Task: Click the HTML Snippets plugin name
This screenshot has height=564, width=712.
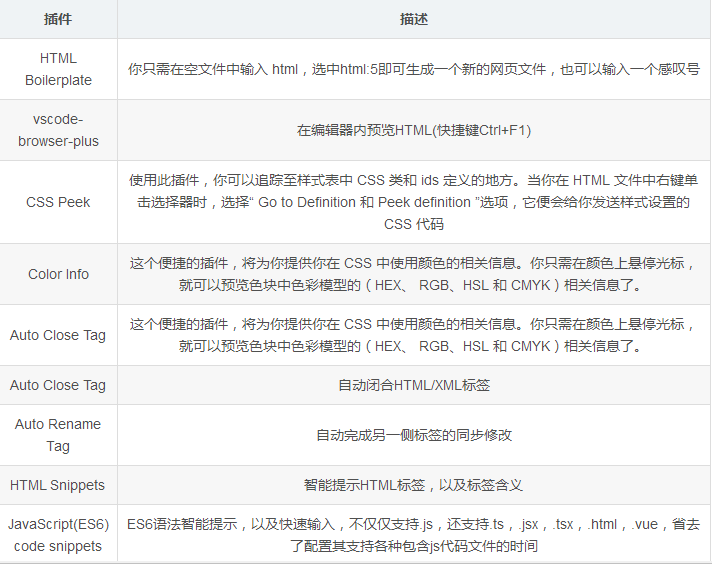Action: click(x=58, y=485)
